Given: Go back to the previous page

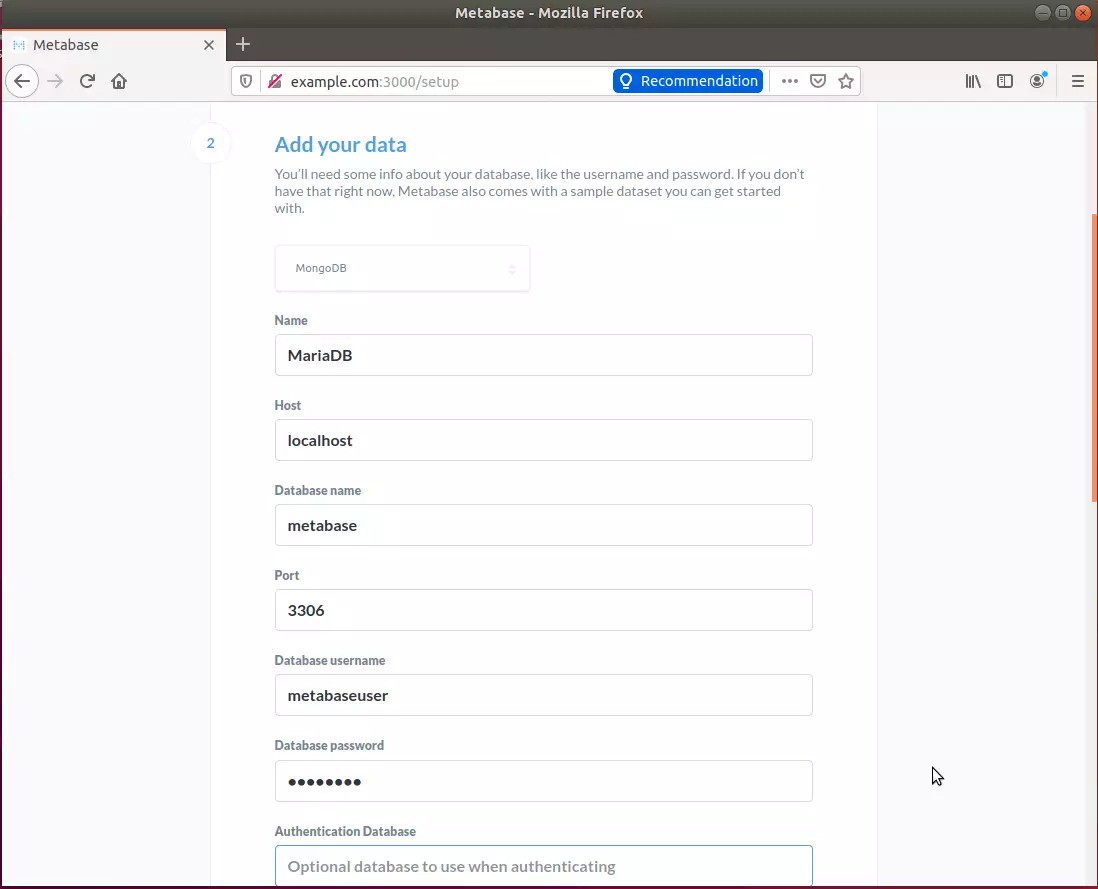Looking at the screenshot, I should 22,81.
